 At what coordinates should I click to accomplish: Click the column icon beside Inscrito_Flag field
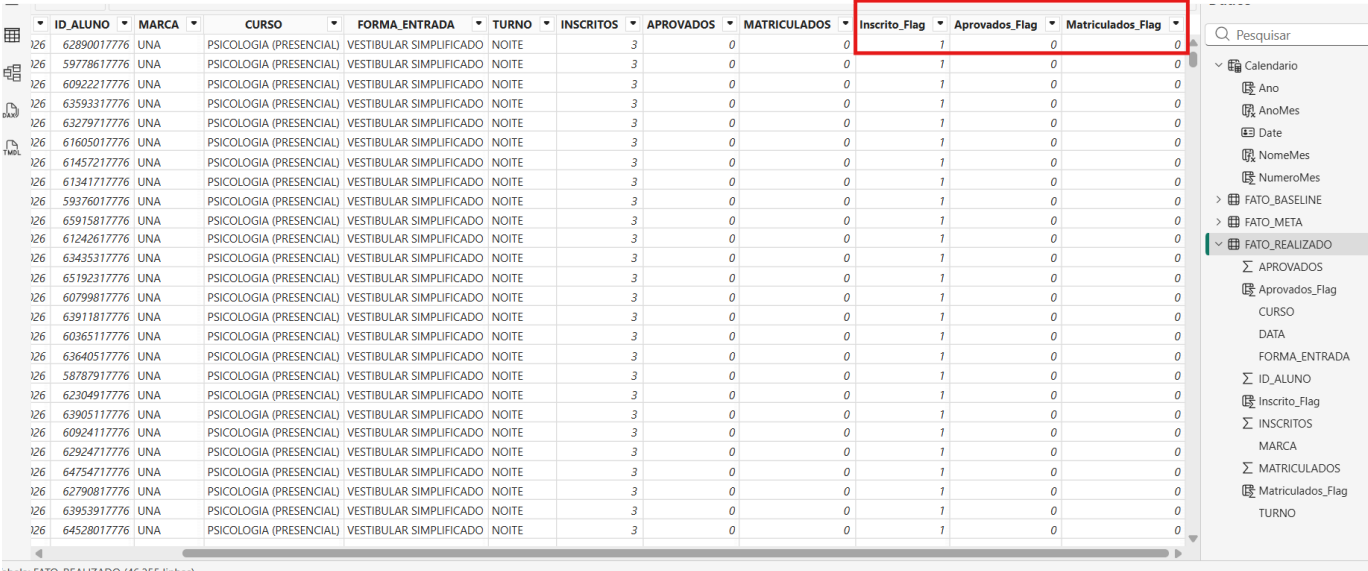coord(1249,401)
